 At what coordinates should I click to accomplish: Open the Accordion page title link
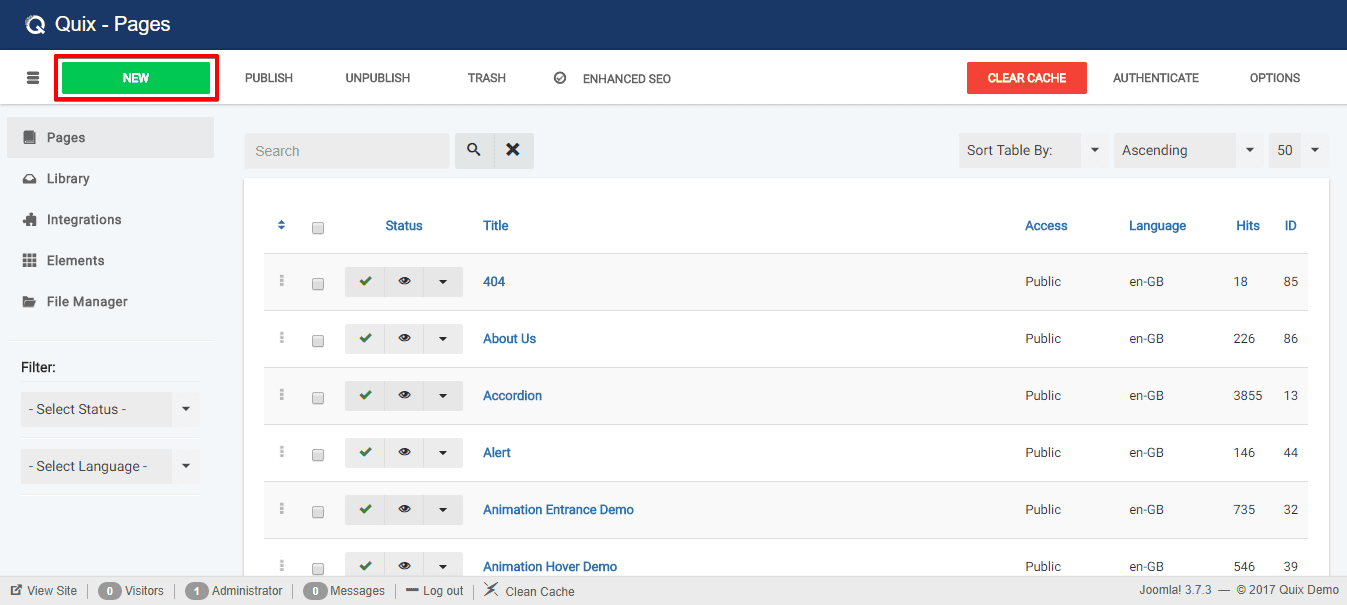coord(512,396)
